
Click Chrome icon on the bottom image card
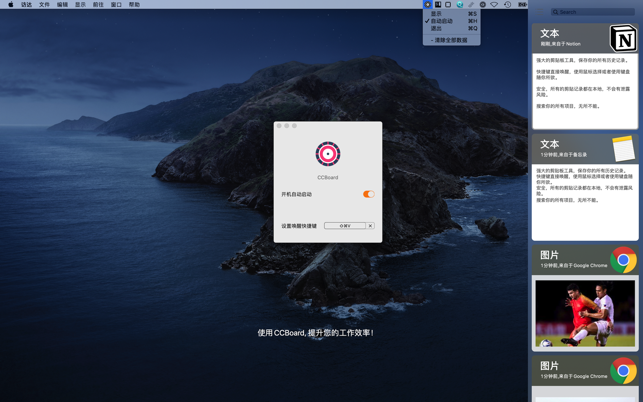pyautogui.click(x=623, y=370)
